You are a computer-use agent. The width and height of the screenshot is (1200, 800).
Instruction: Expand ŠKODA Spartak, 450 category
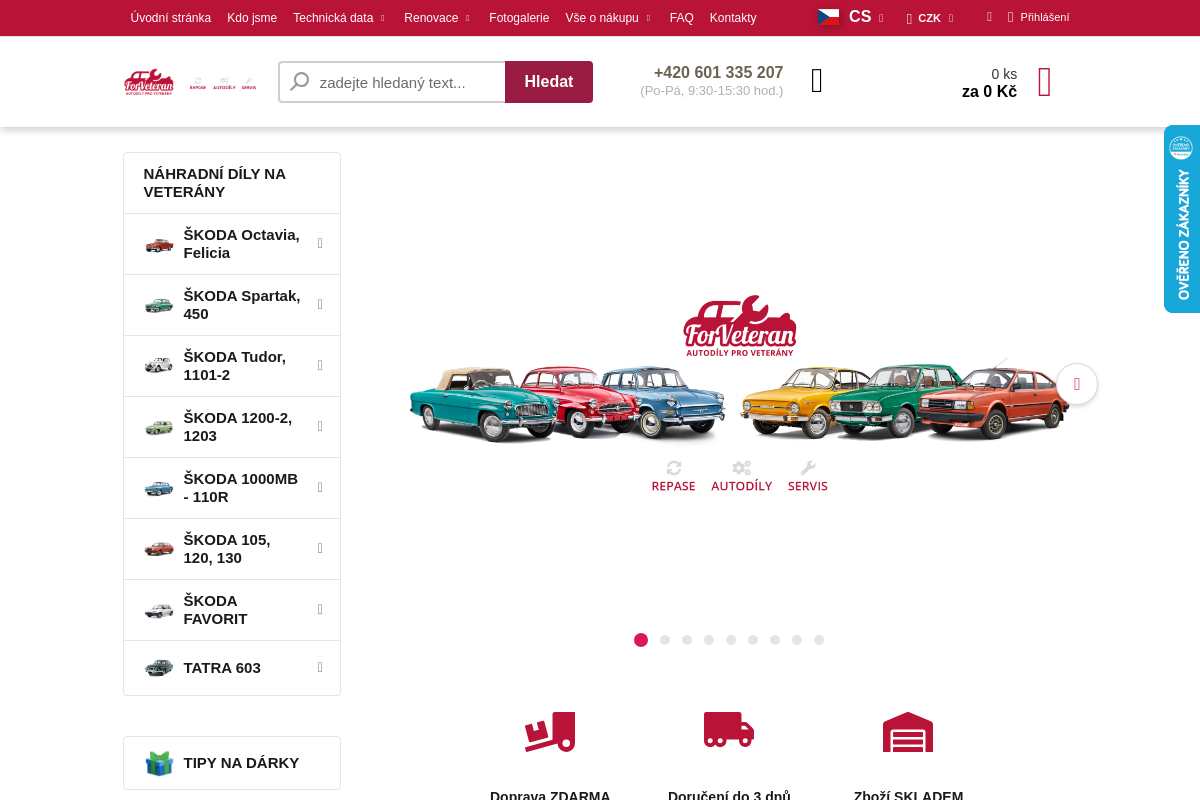pyautogui.click(x=320, y=304)
